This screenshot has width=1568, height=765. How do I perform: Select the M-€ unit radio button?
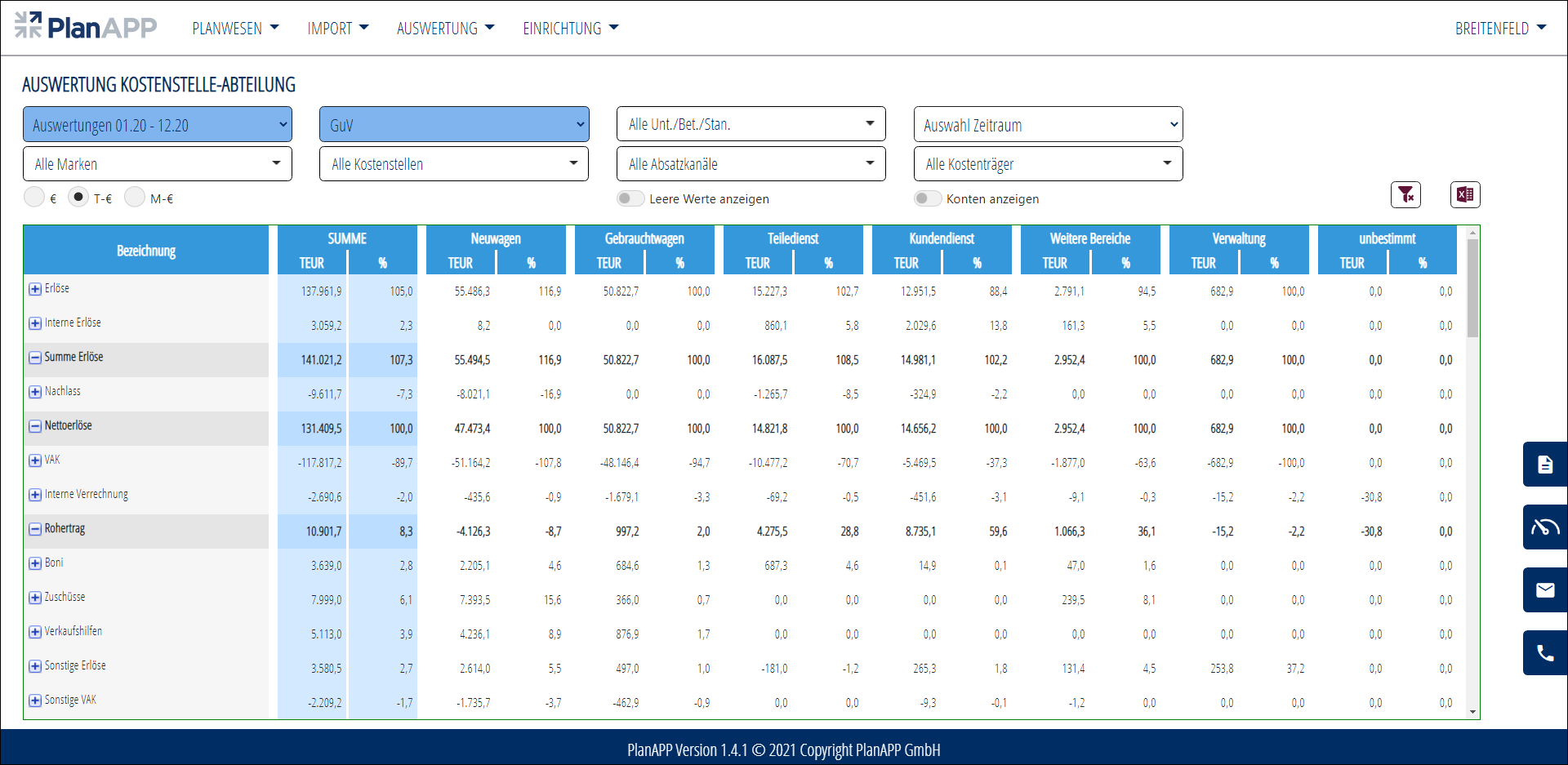pos(135,198)
